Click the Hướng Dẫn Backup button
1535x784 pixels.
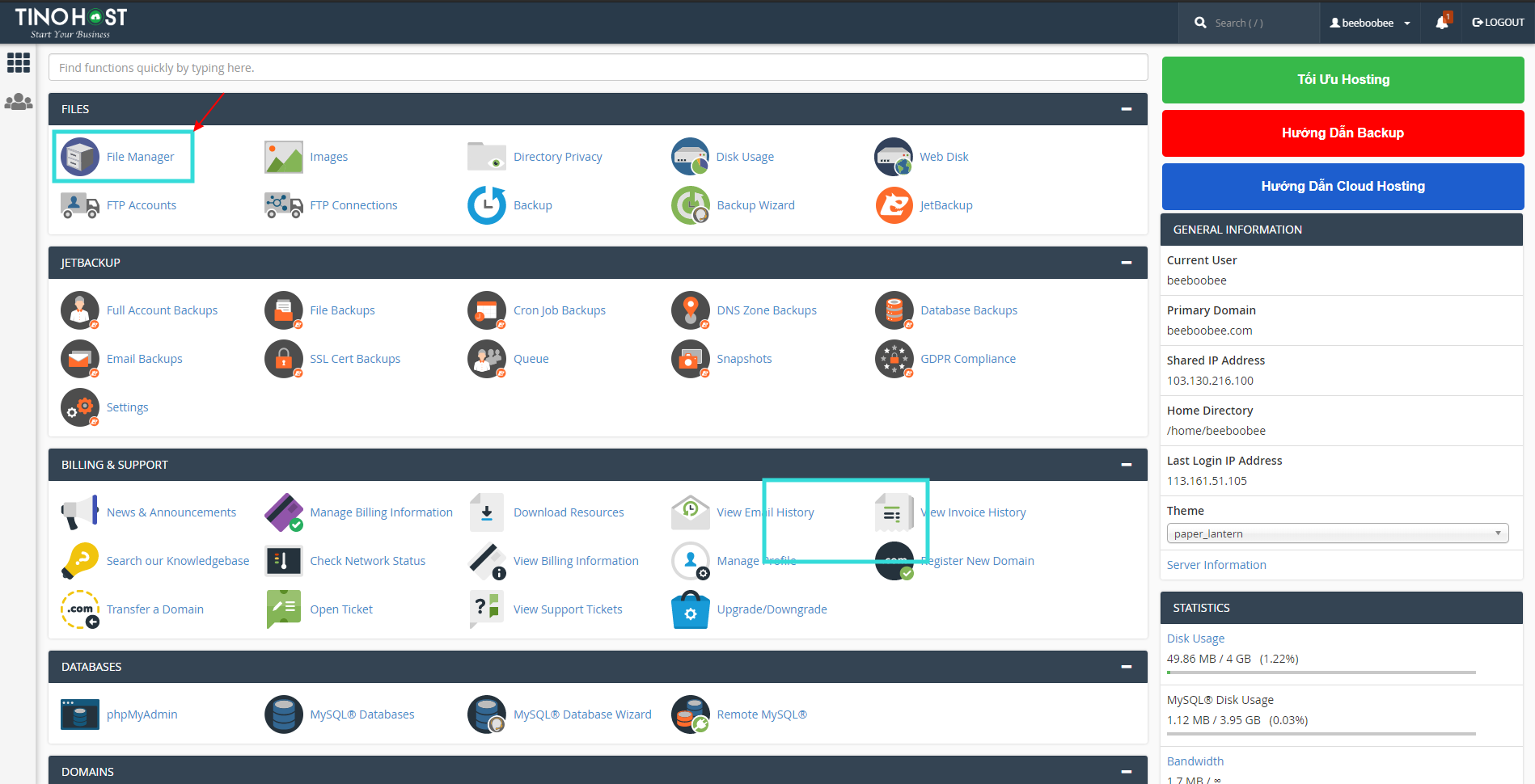pos(1343,133)
